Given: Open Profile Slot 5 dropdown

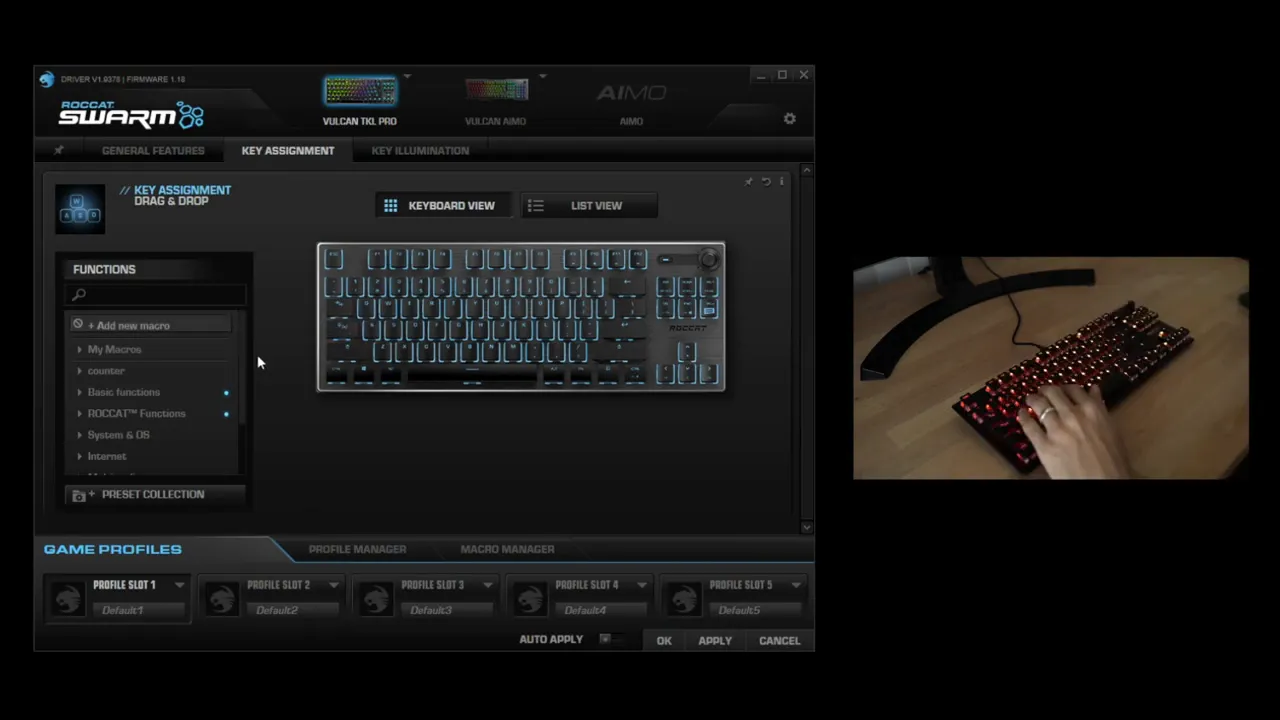Looking at the screenshot, I should click(x=796, y=585).
